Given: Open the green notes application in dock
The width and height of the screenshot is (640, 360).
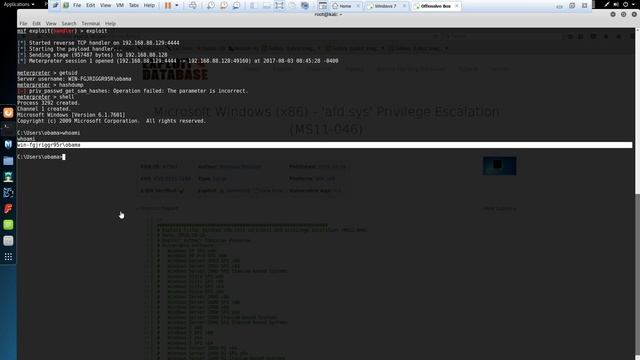Looking at the screenshot, I should (x=8, y=225).
